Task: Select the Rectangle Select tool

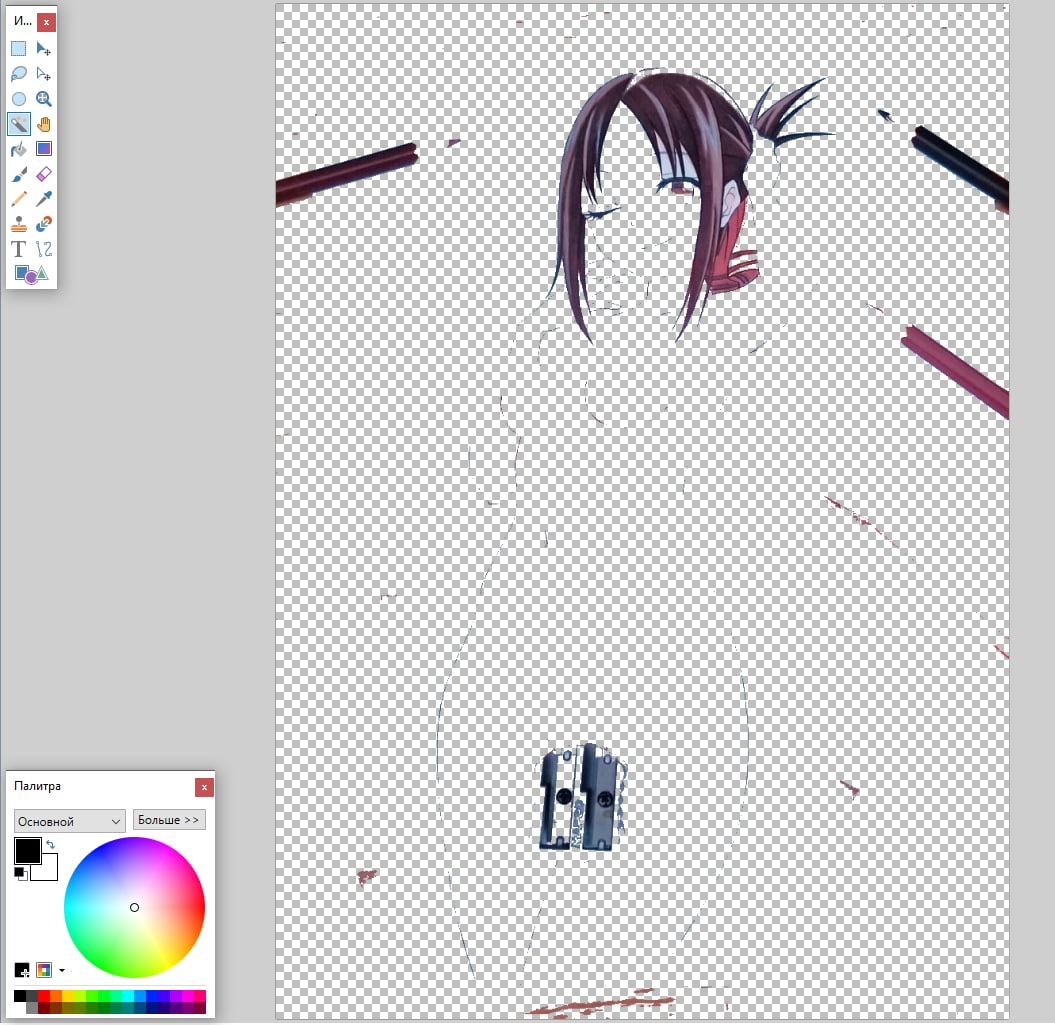Action: click(19, 48)
